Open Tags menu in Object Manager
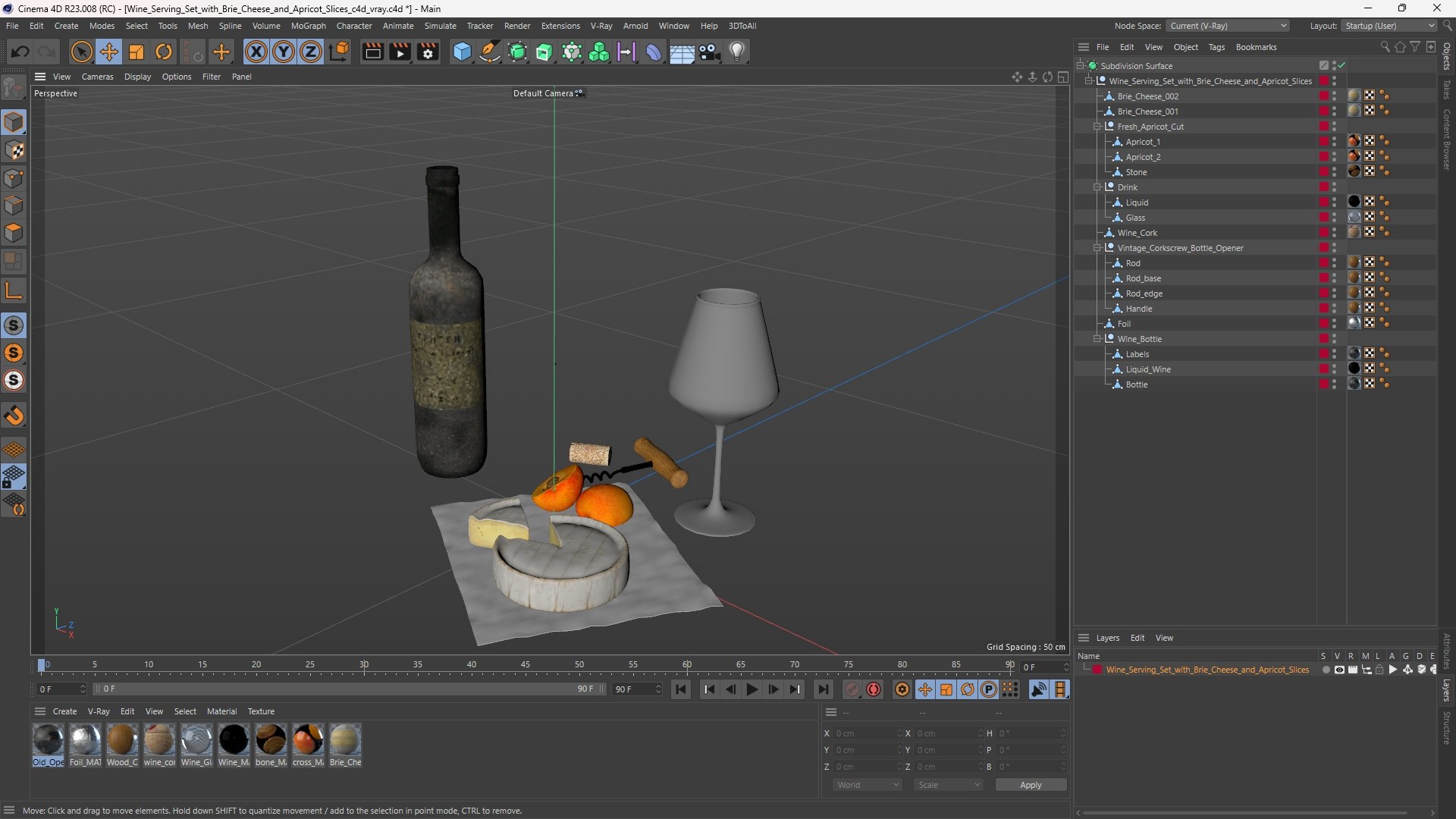 [1216, 47]
